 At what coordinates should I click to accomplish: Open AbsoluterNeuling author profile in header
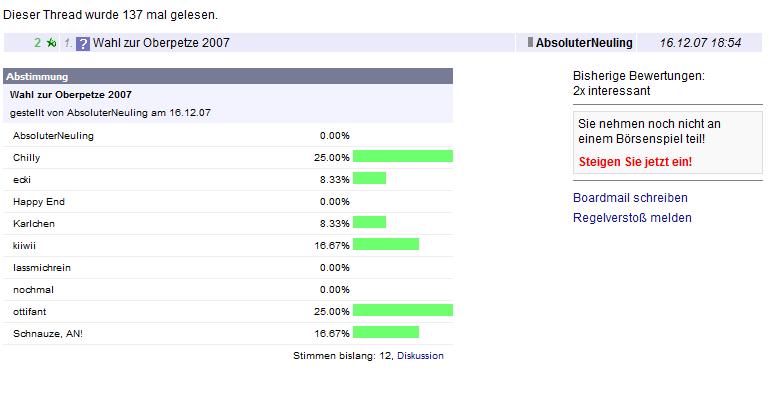(584, 43)
